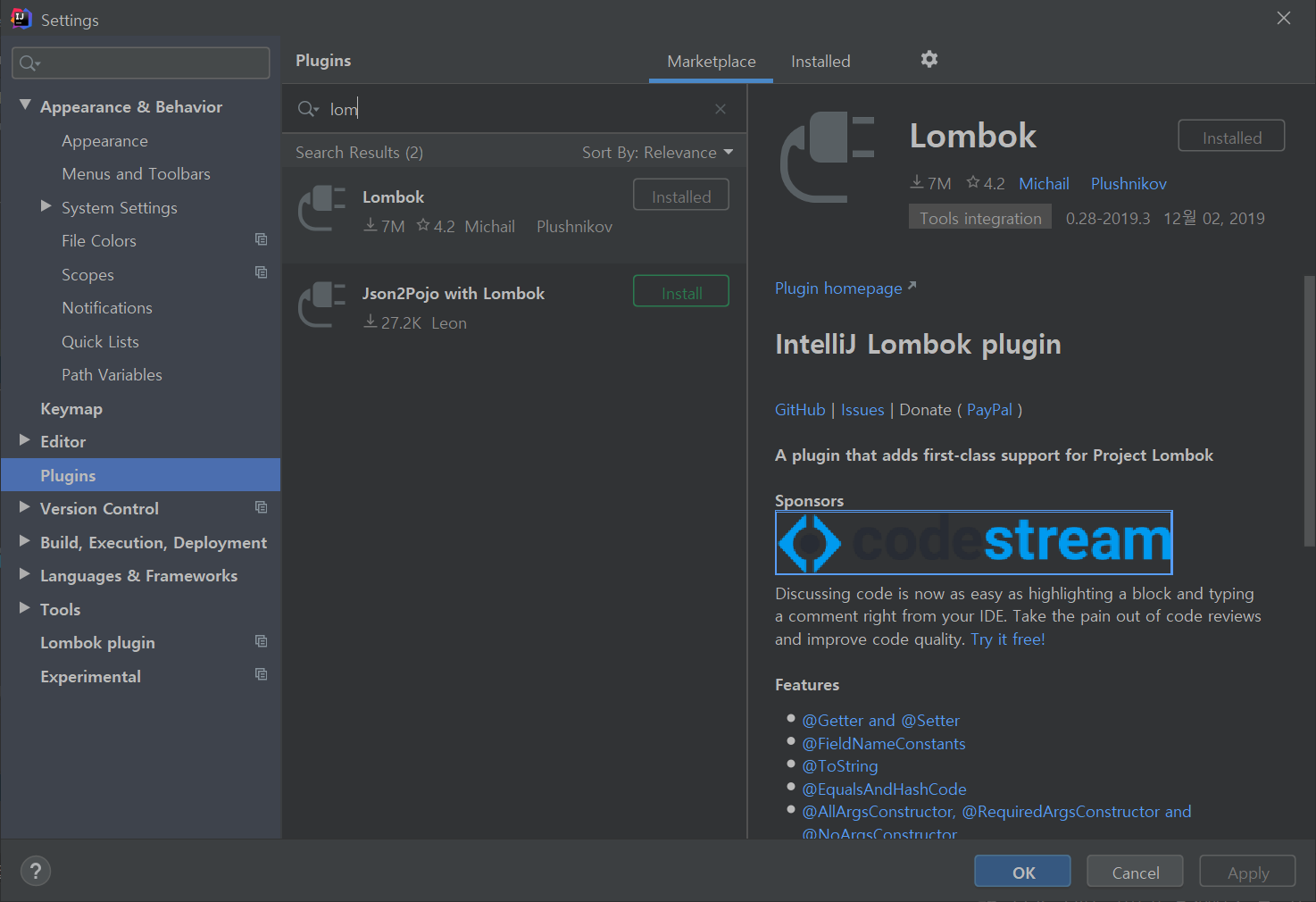Click Plushnikov author link in details

tap(1129, 184)
